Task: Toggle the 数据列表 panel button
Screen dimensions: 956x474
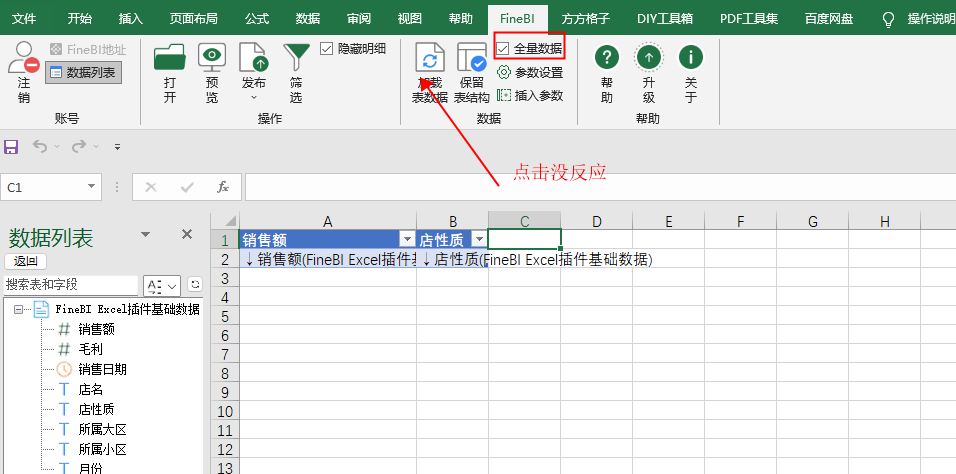Action: click(x=84, y=73)
